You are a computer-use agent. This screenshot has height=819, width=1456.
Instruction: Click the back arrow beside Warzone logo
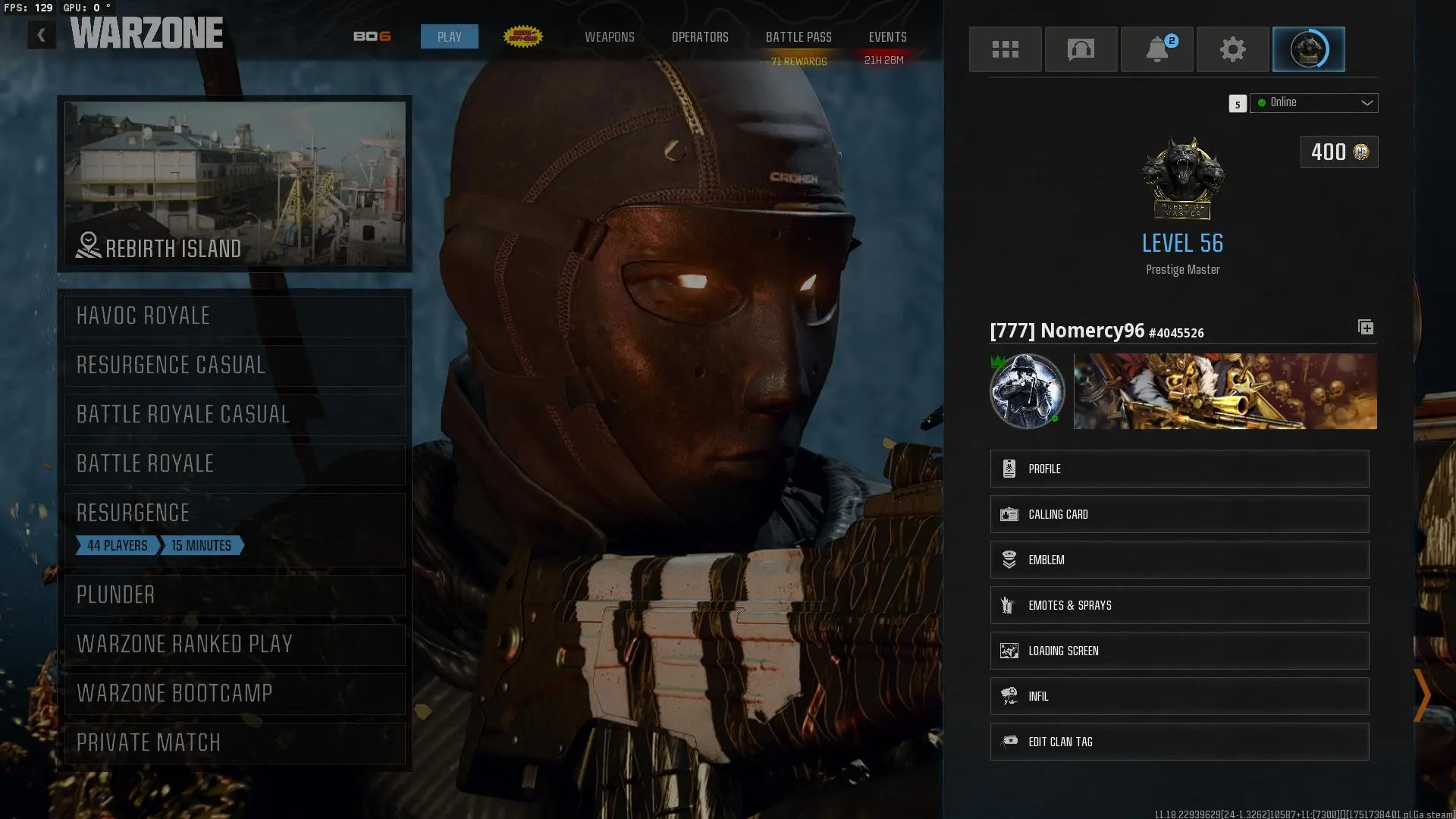click(x=42, y=35)
